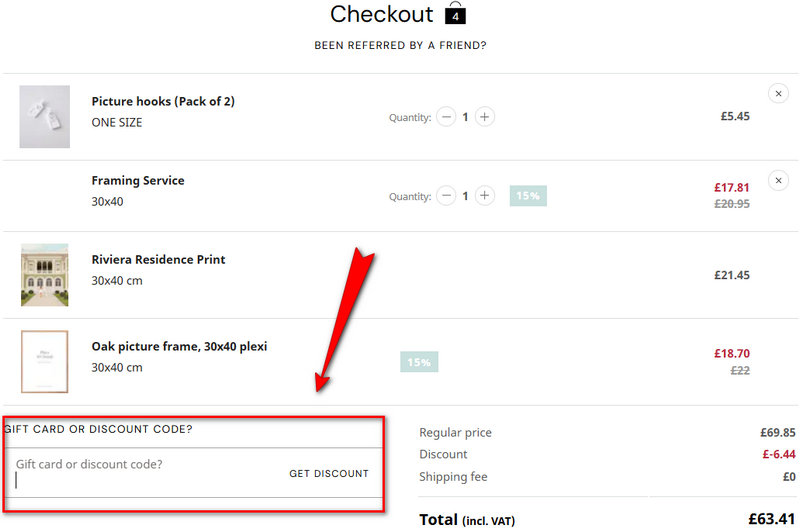Decrease Framing Service quantity
This screenshot has height=529, width=800.
(447, 196)
